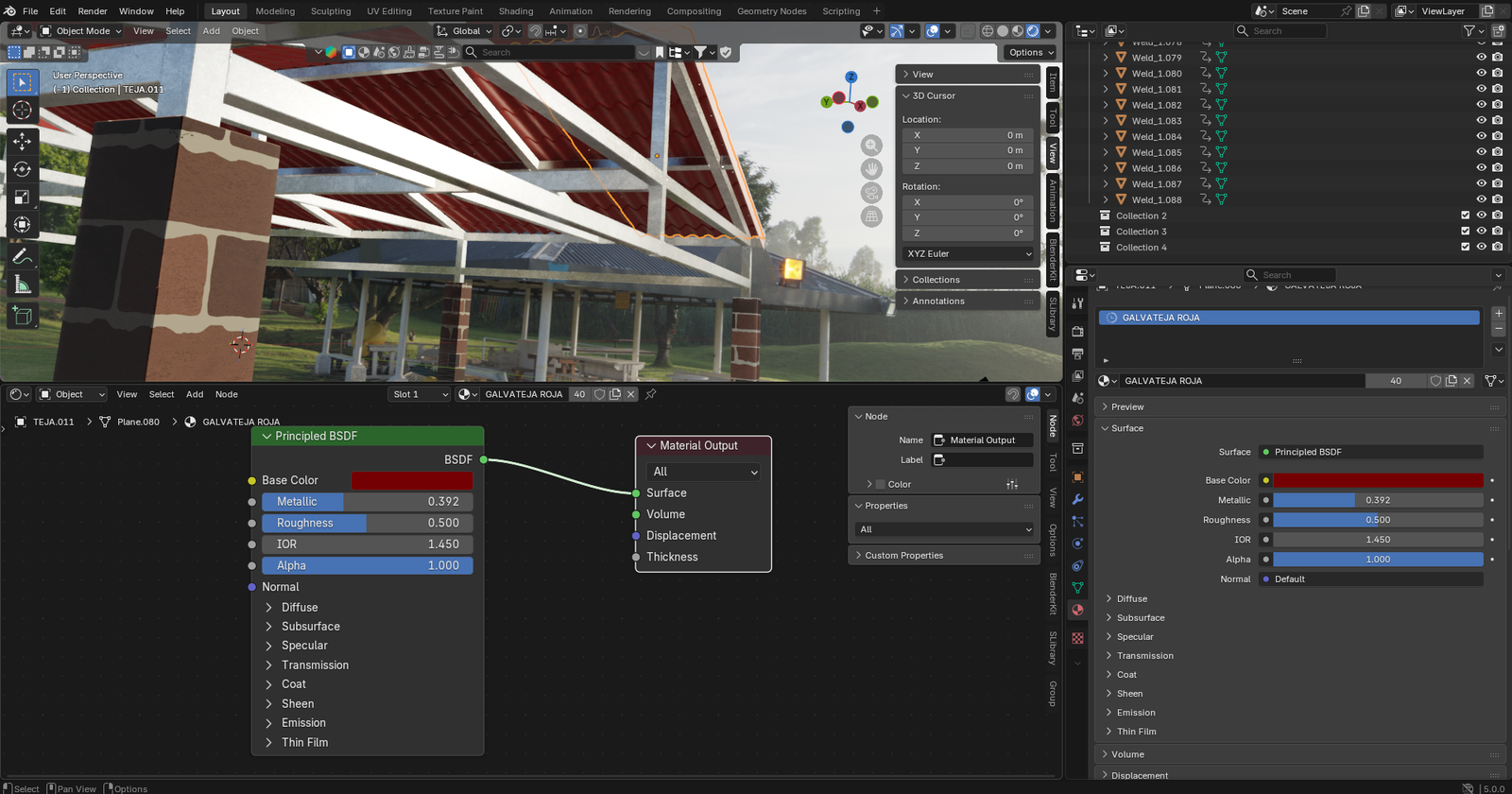Select the Rotate tool in viewport toolbar
1512x794 pixels.
point(23,169)
